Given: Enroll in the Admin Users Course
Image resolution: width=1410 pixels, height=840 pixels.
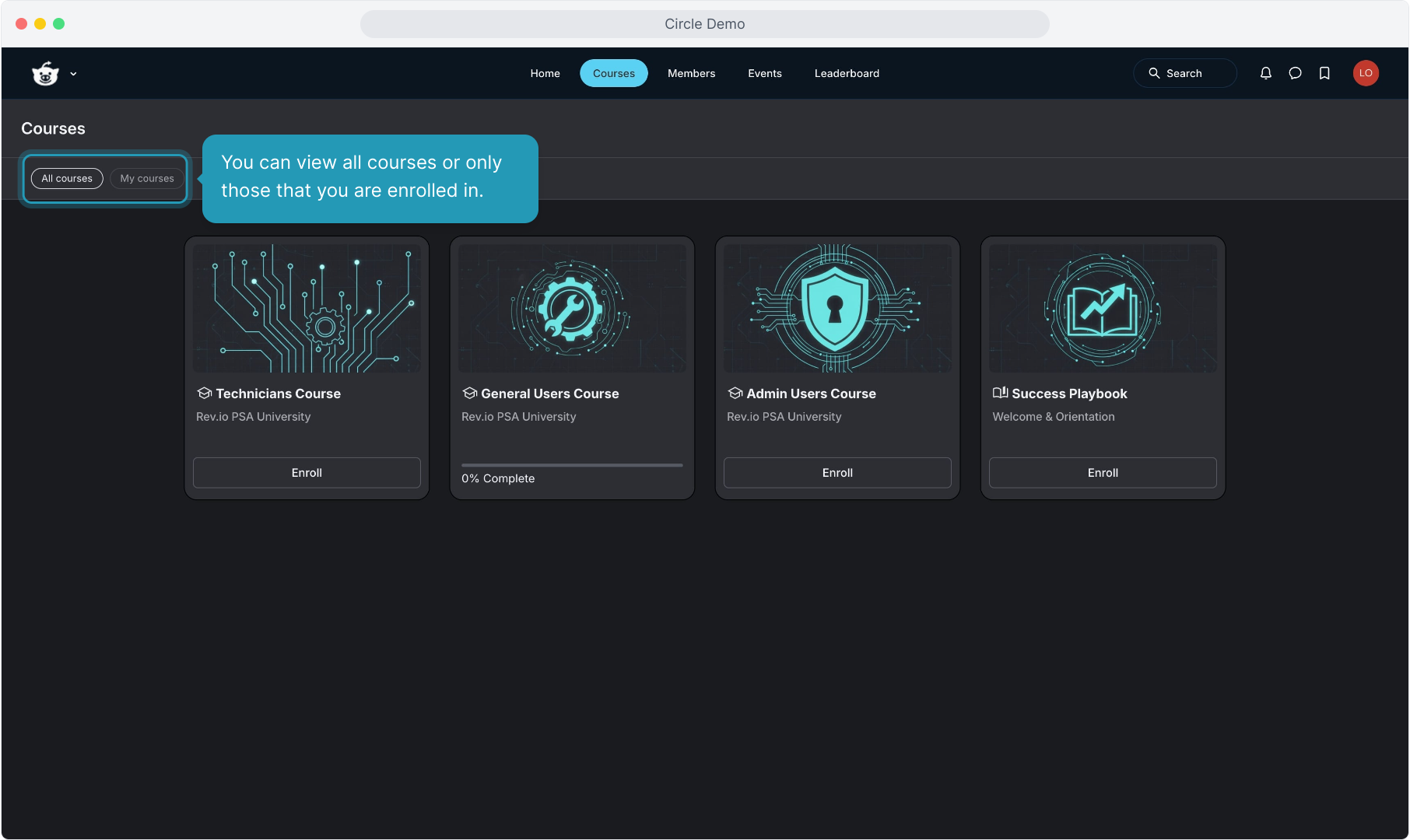Looking at the screenshot, I should click(837, 473).
